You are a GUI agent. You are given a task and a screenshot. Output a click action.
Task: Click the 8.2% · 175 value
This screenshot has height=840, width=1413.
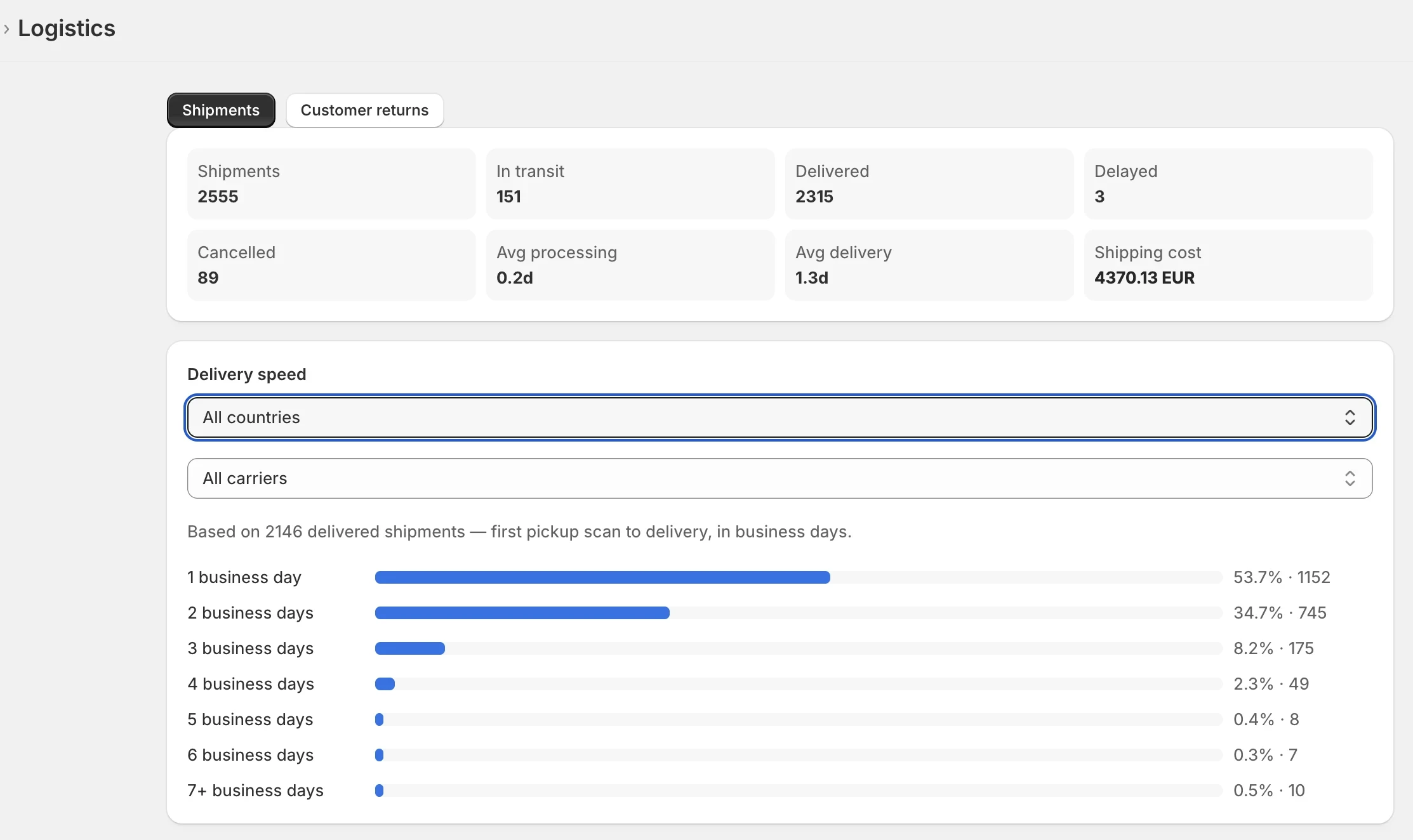coord(1273,648)
